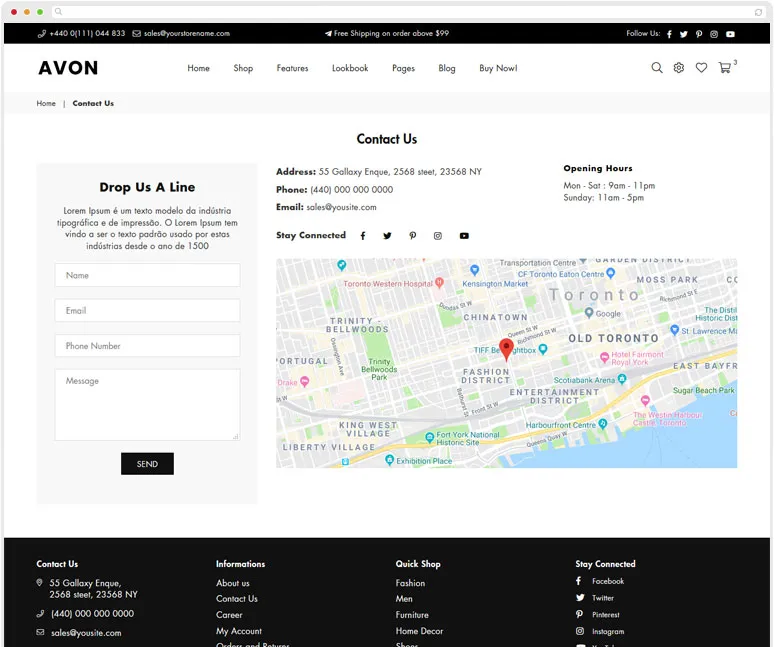Click into the Message text area
The height and width of the screenshot is (647, 774).
coord(147,404)
